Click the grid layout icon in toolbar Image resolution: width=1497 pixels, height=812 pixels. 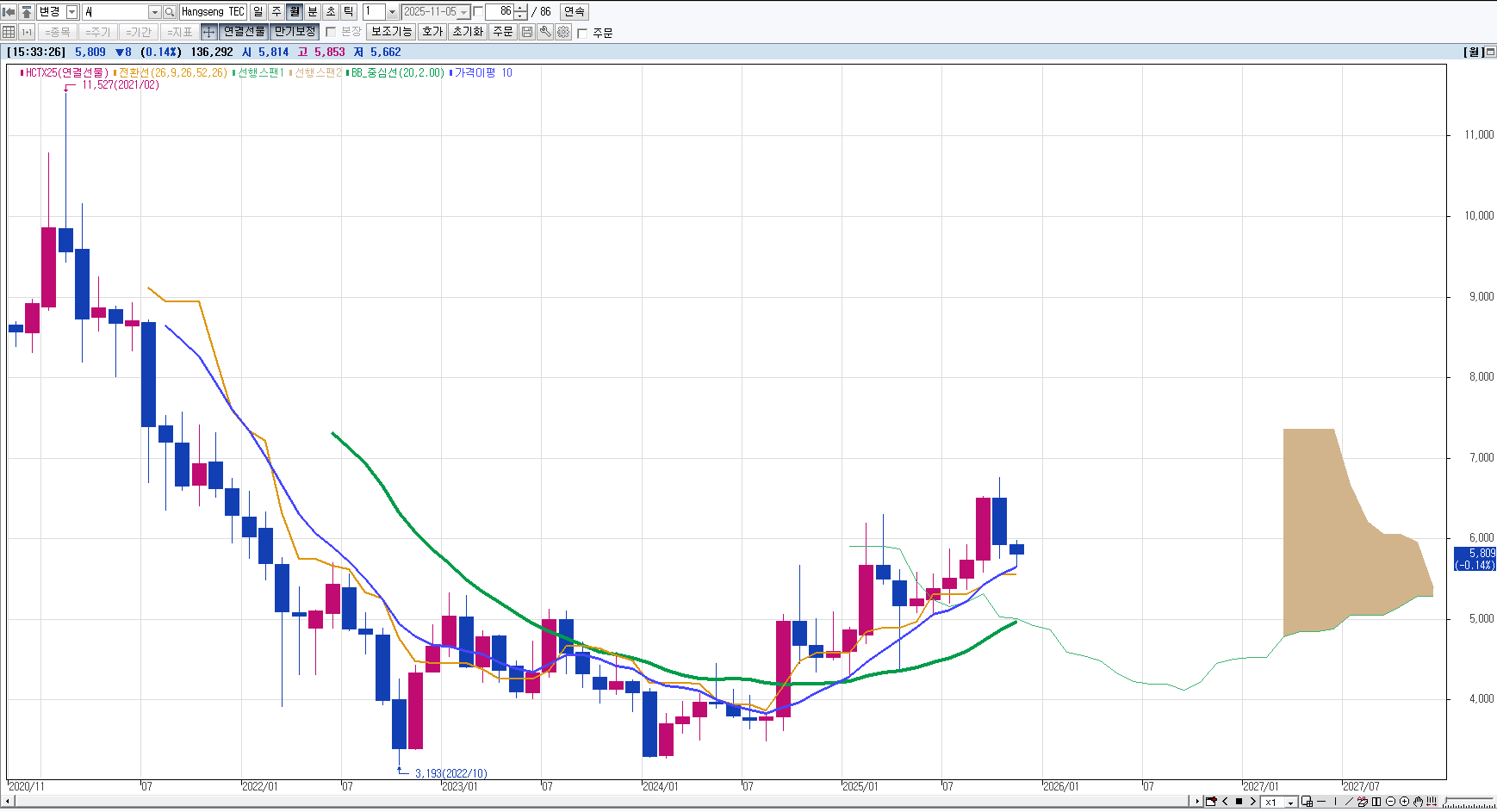pyautogui.click(x=9, y=32)
